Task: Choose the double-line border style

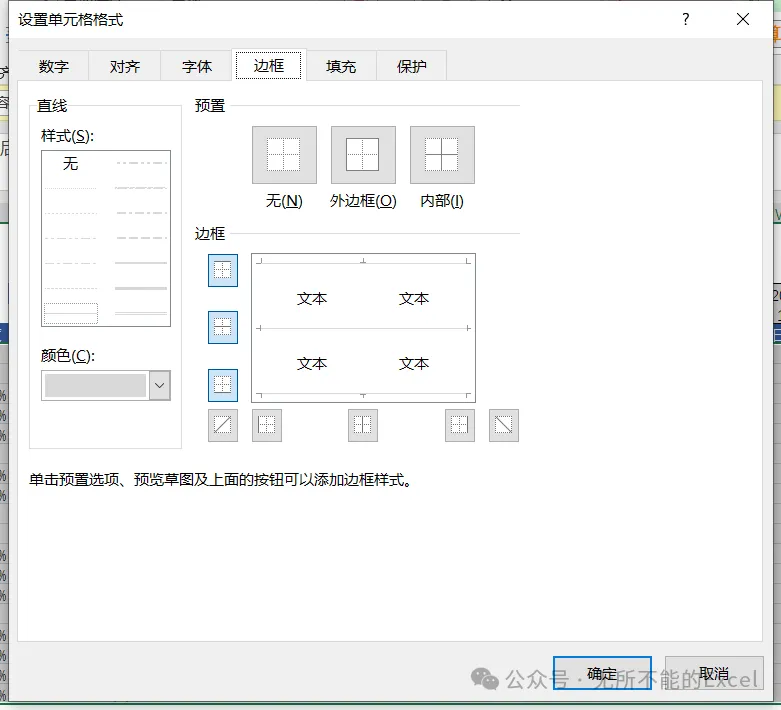Action: (x=141, y=313)
